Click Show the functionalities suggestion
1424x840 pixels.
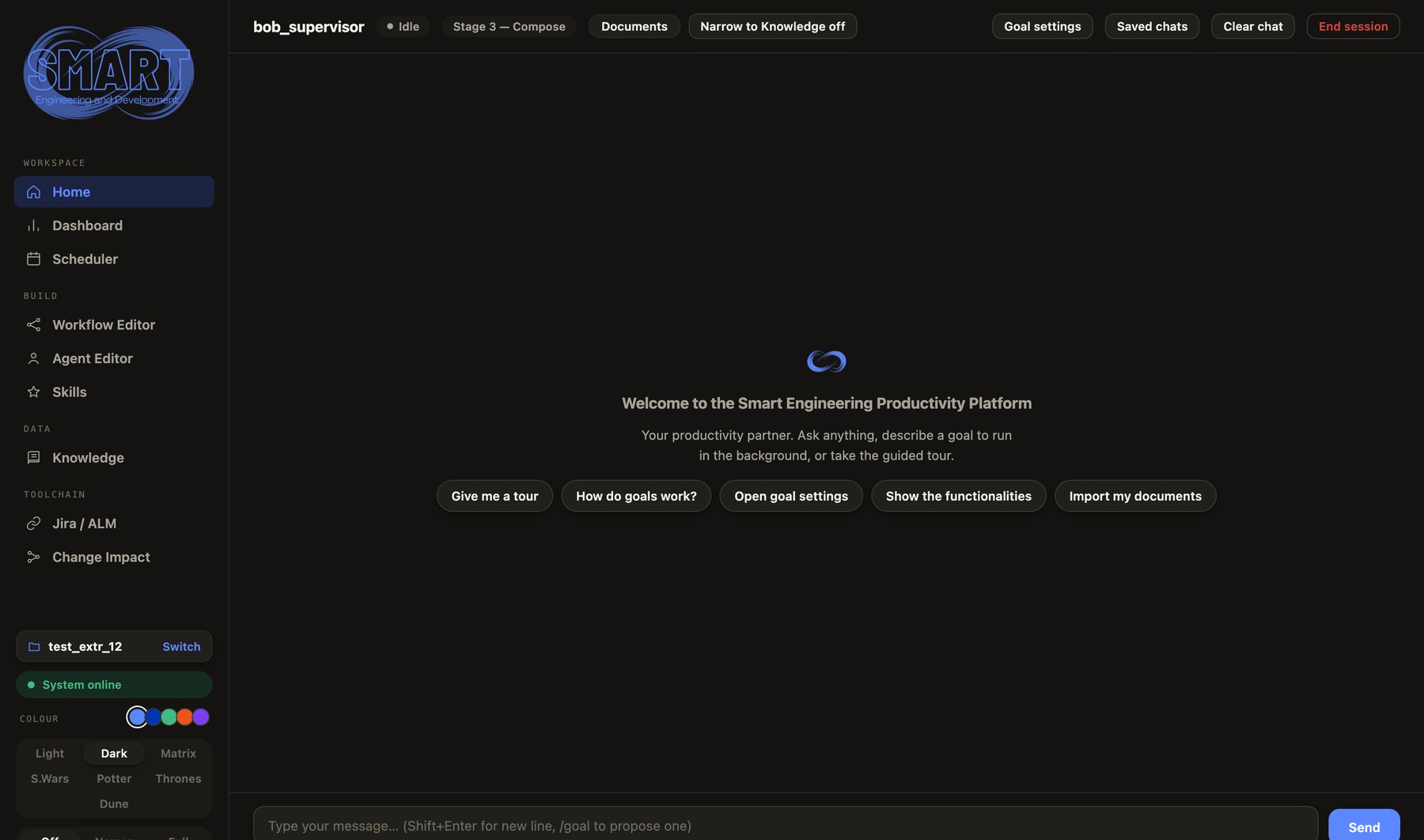958,496
